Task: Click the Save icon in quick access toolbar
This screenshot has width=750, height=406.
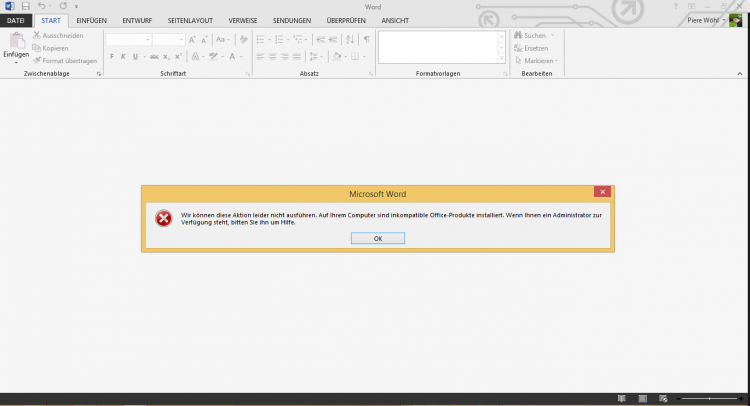Action: [25, 6]
